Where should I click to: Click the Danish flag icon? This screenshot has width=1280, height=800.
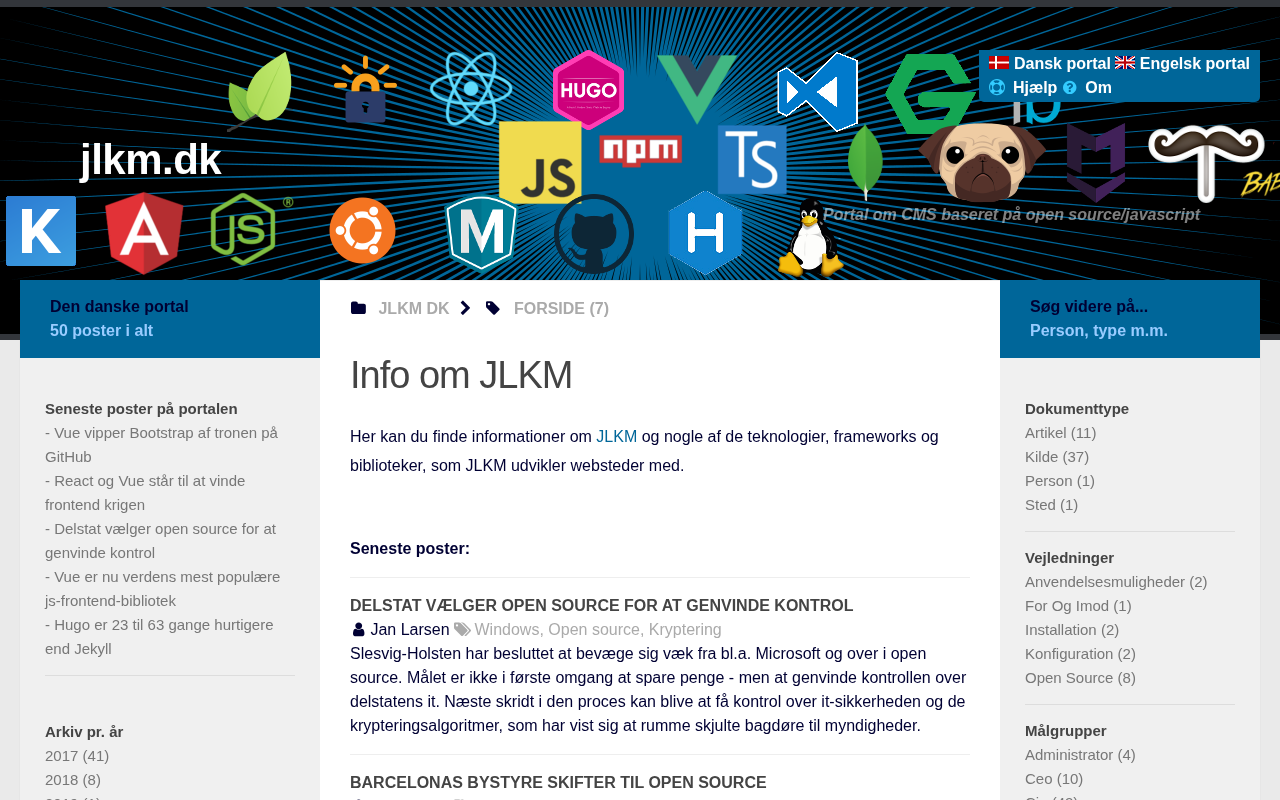(999, 63)
